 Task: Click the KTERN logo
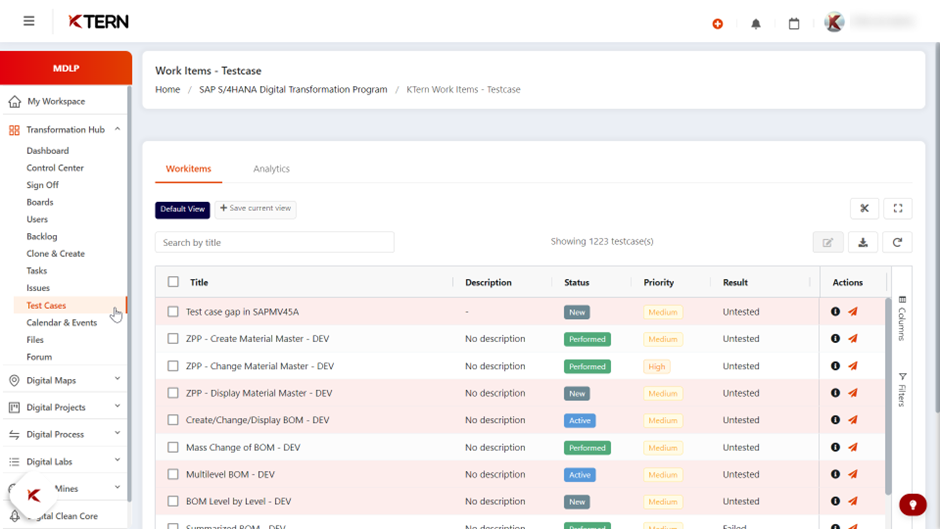coord(98,22)
